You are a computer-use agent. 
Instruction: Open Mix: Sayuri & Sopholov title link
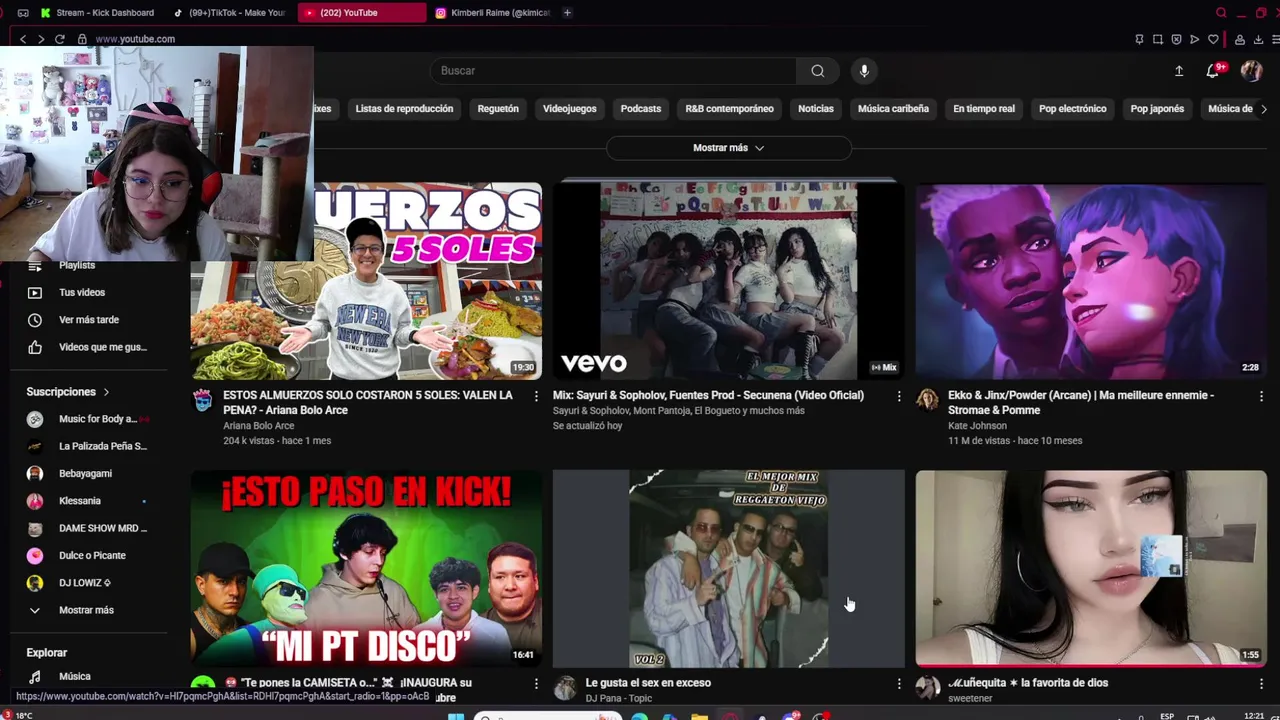coord(708,396)
